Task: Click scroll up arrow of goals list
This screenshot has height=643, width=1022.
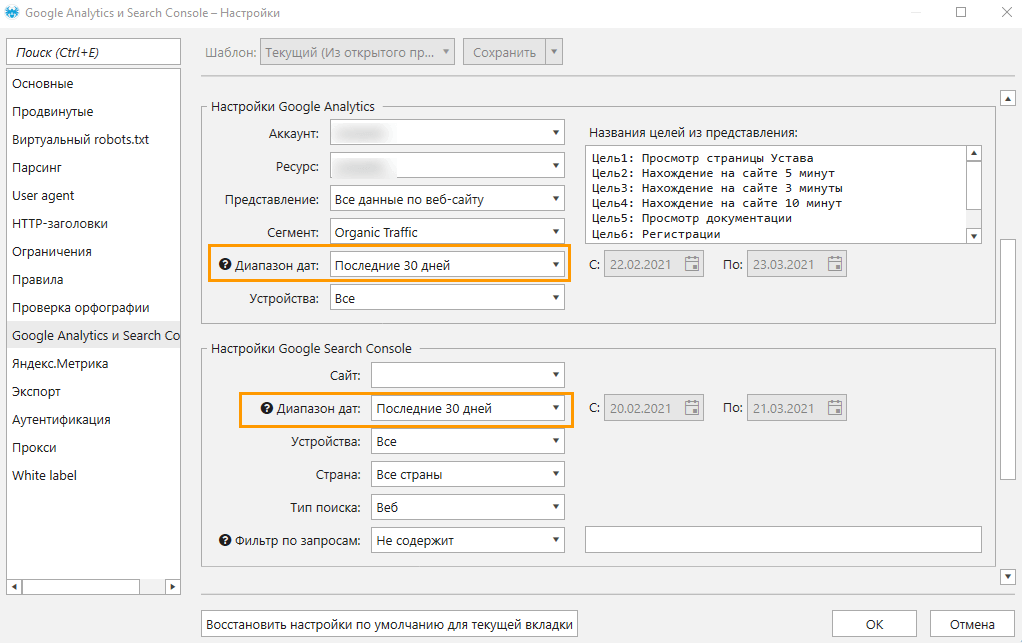Action: [x=974, y=154]
